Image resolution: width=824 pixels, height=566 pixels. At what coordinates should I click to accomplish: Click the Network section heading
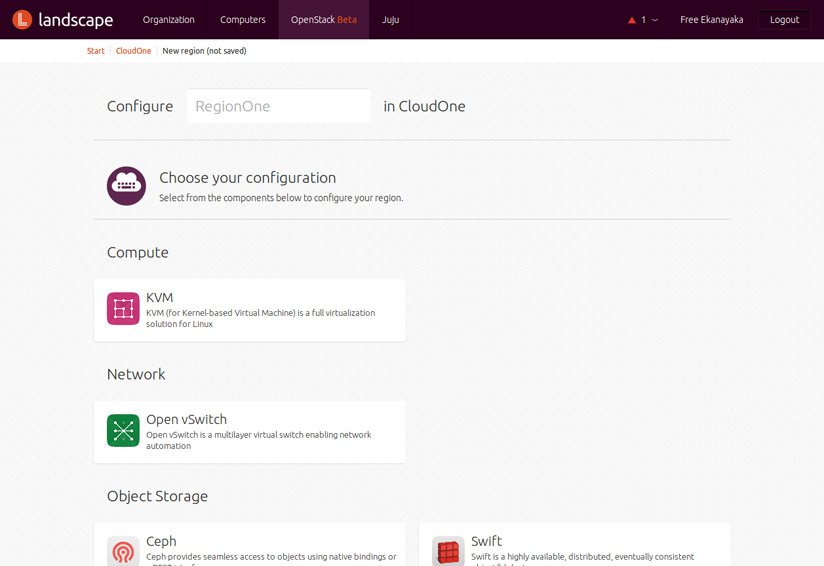pos(136,374)
